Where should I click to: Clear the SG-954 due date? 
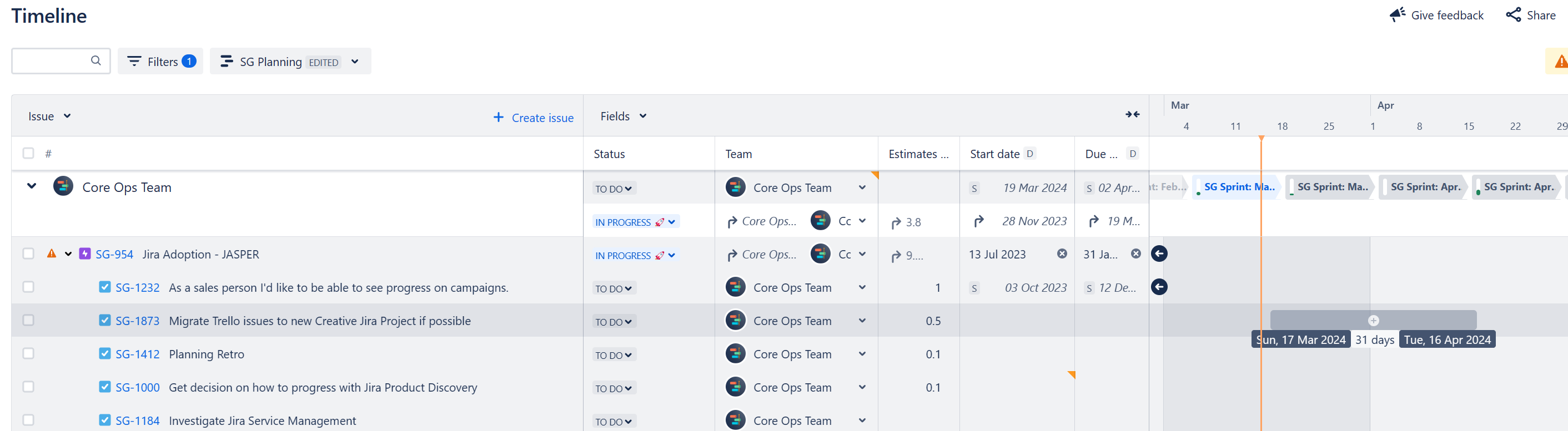click(1136, 253)
